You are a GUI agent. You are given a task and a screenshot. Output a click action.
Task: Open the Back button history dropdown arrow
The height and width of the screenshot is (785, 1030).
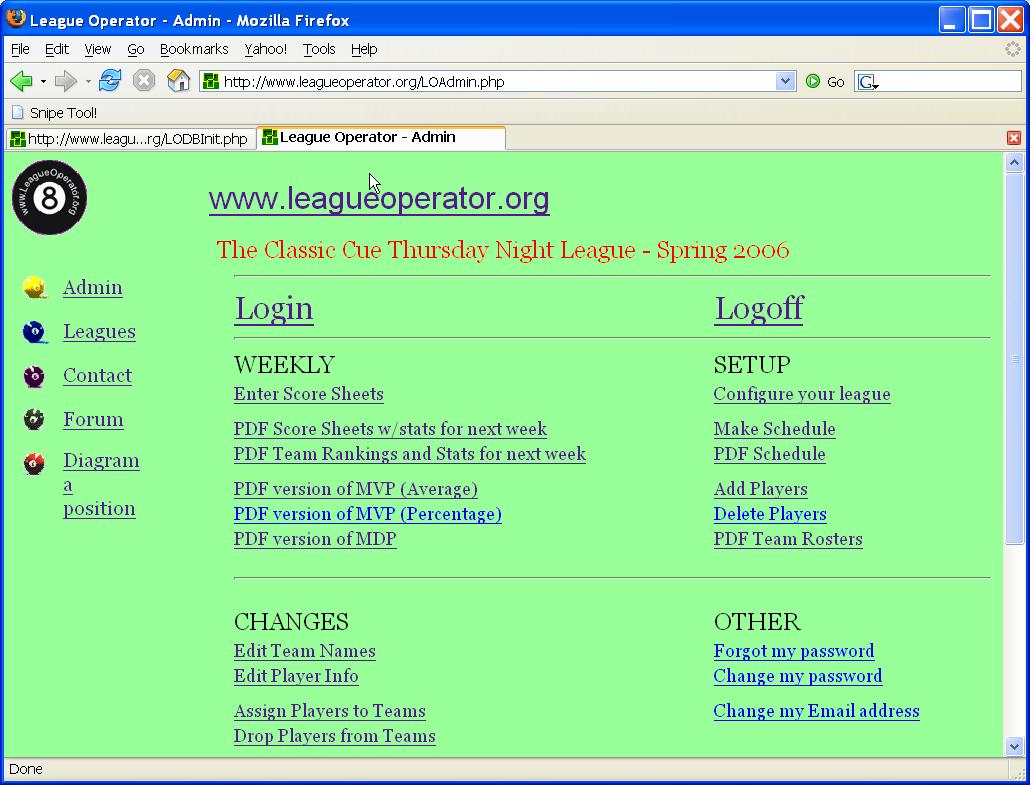43,82
